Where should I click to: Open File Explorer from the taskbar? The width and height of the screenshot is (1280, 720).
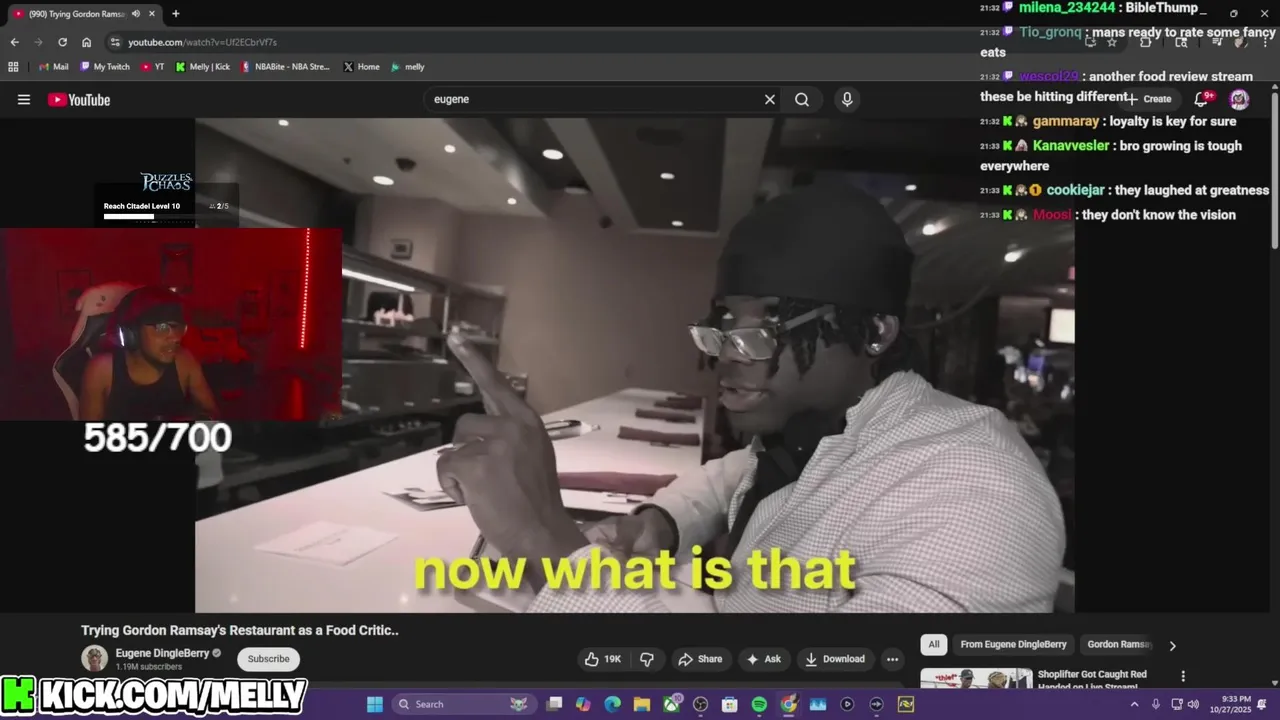[x=641, y=704]
